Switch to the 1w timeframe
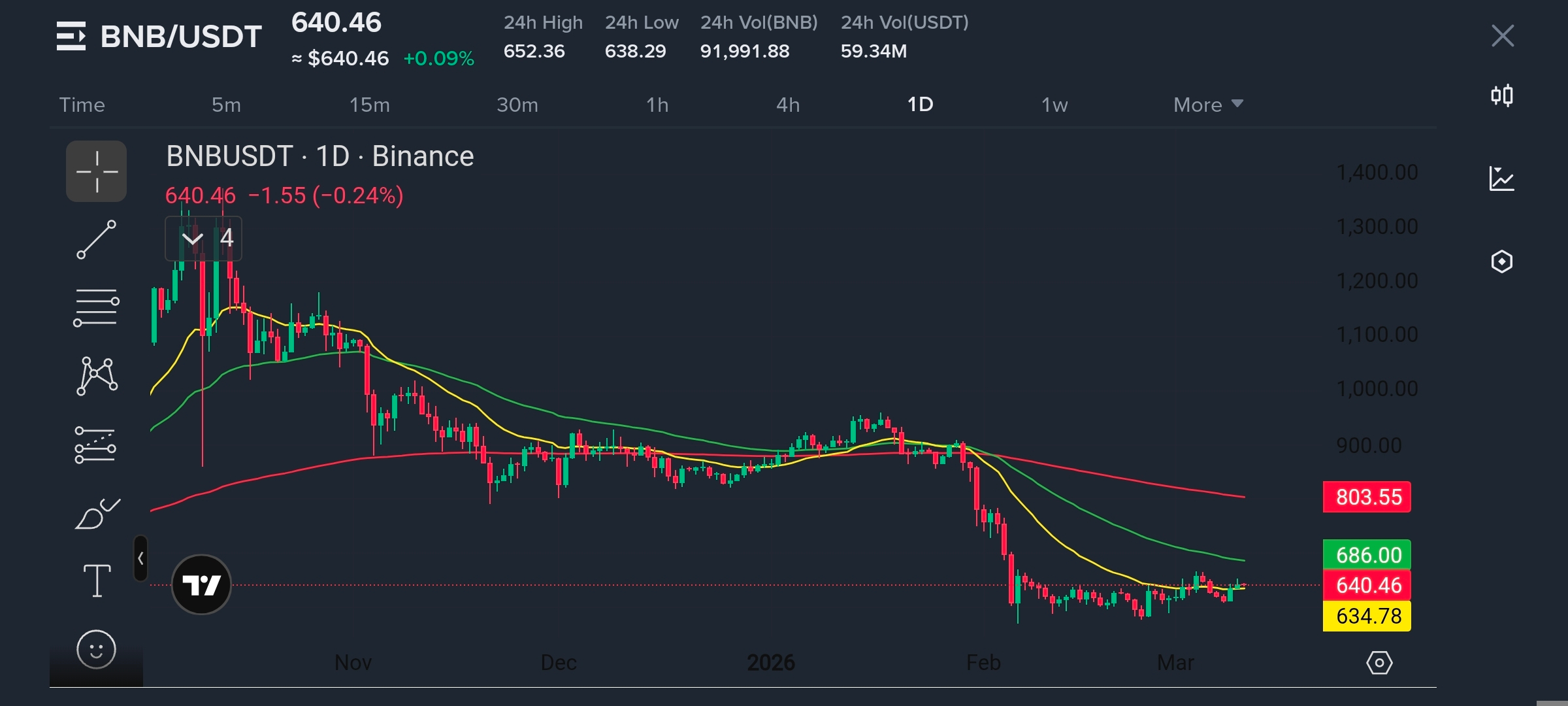This screenshot has width=1568, height=706. click(1054, 105)
